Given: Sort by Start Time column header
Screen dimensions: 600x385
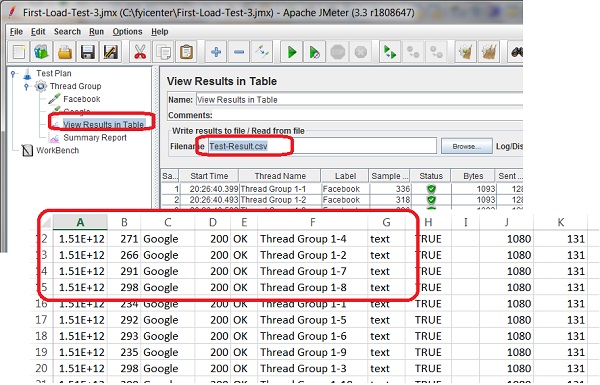Looking at the screenshot, I should click(x=209, y=176).
